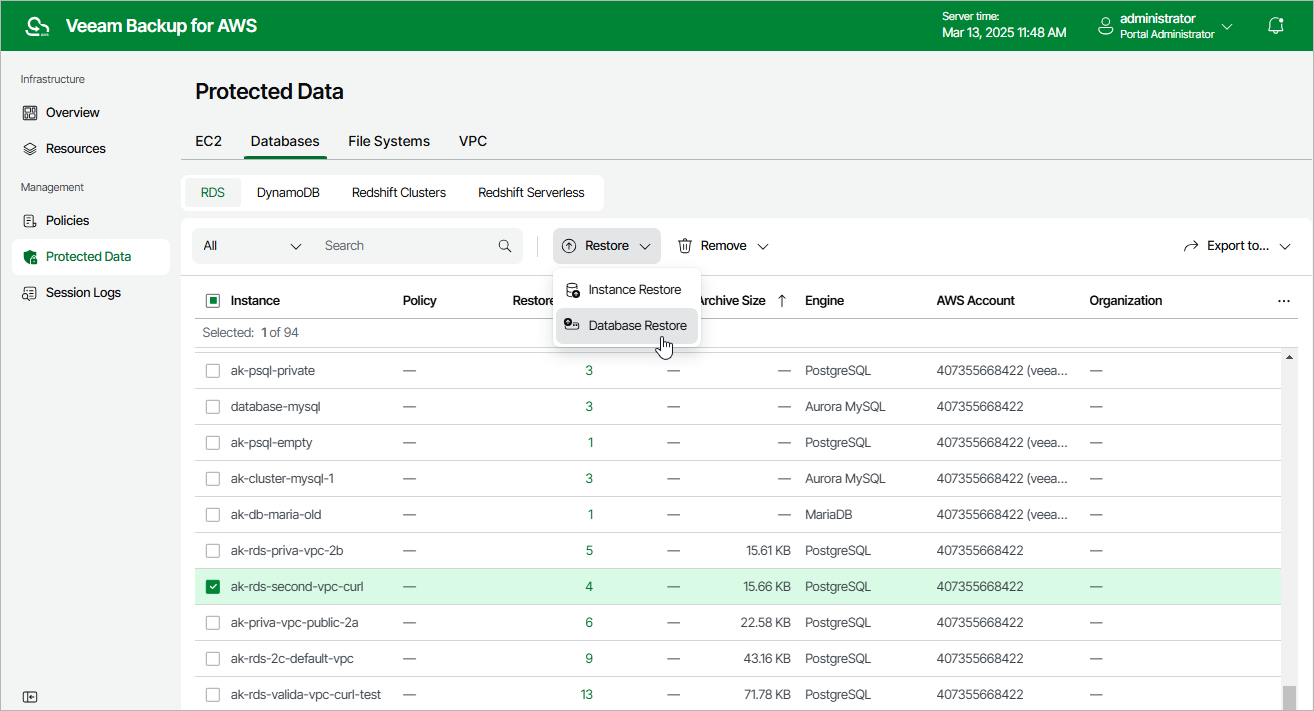Switch to the VPC tab
Image resolution: width=1314 pixels, height=711 pixels.
point(473,141)
